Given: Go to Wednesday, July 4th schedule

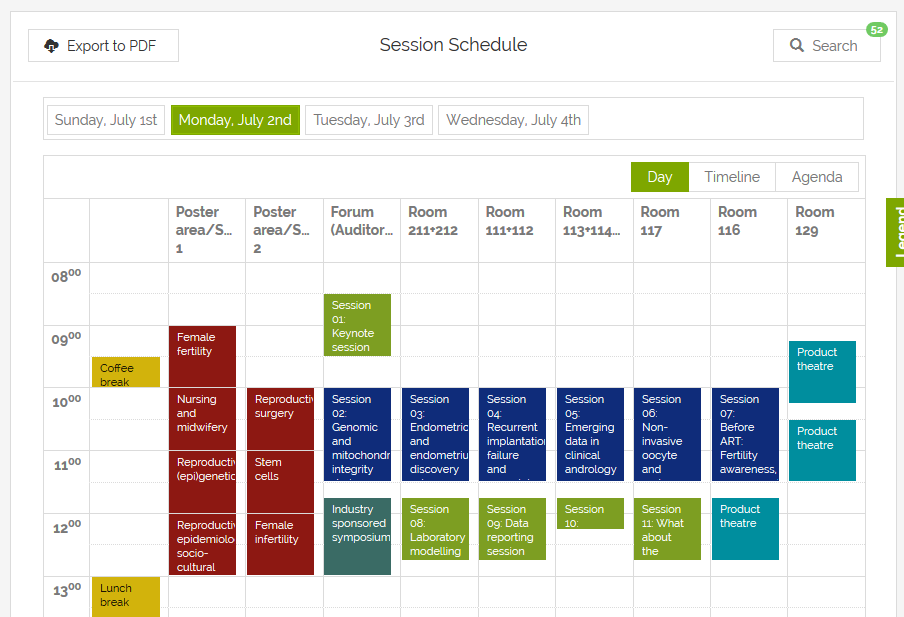Looking at the screenshot, I should click(513, 120).
